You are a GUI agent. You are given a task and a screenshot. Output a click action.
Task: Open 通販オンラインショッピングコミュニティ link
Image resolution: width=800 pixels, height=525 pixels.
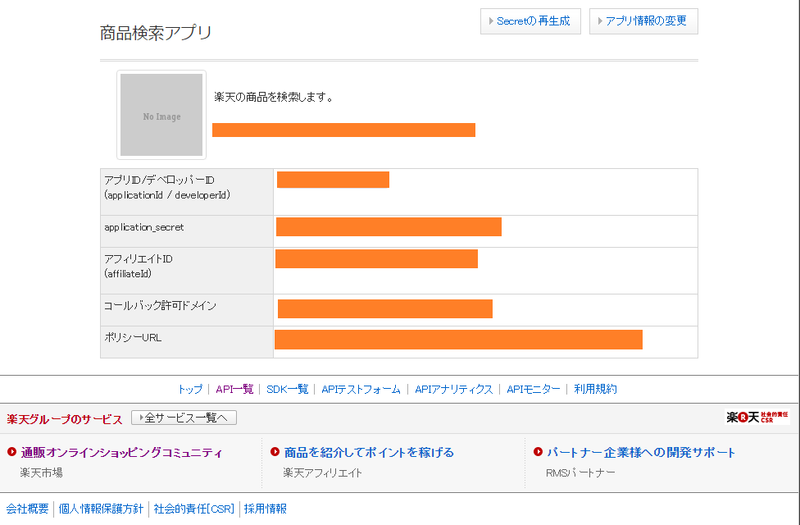[x=121, y=453]
